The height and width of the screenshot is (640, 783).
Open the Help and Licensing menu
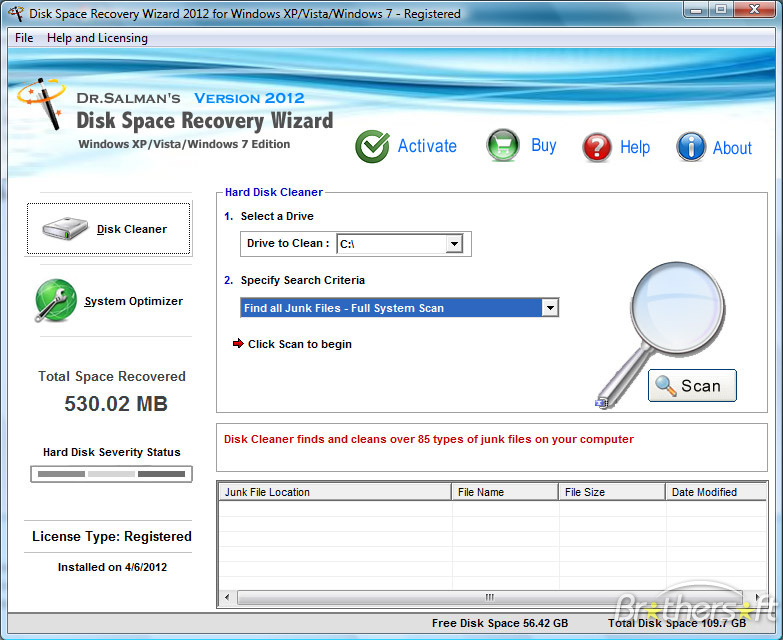coord(97,38)
